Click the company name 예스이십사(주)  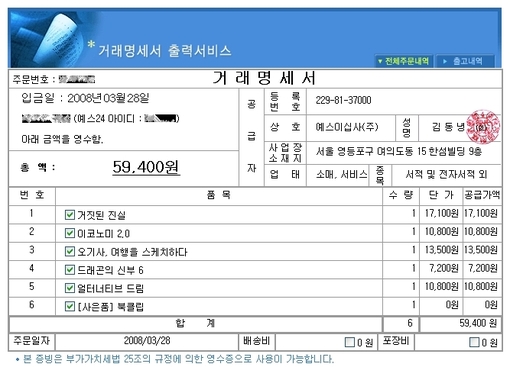(x=347, y=127)
